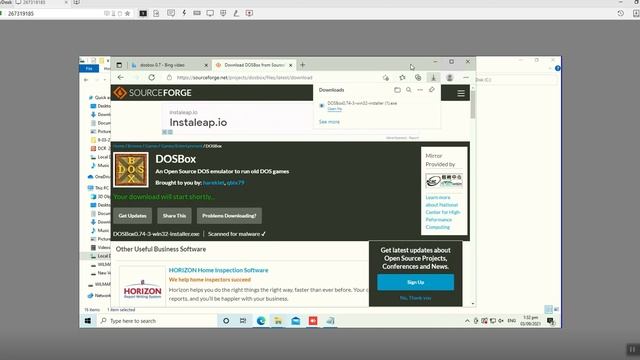Click the haroldet author link
The height and width of the screenshot is (360, 640).
(213, 182)
